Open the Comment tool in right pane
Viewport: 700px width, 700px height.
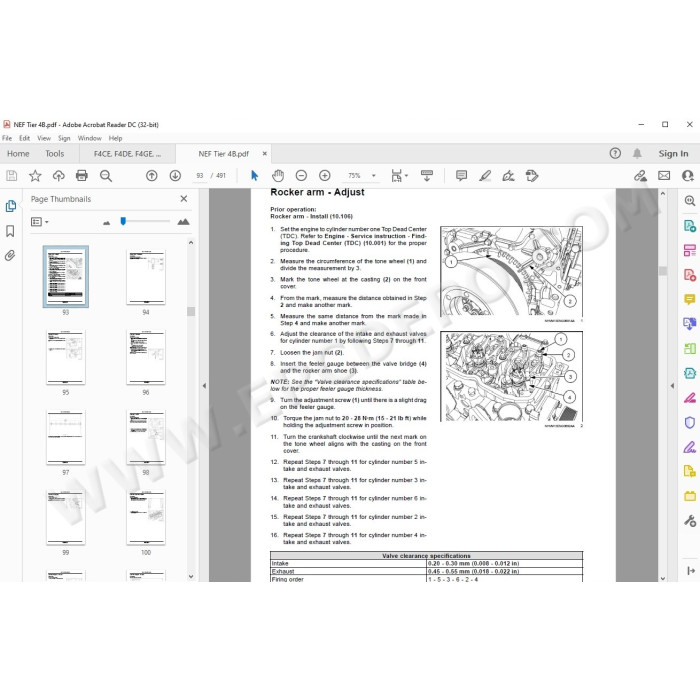689,299
